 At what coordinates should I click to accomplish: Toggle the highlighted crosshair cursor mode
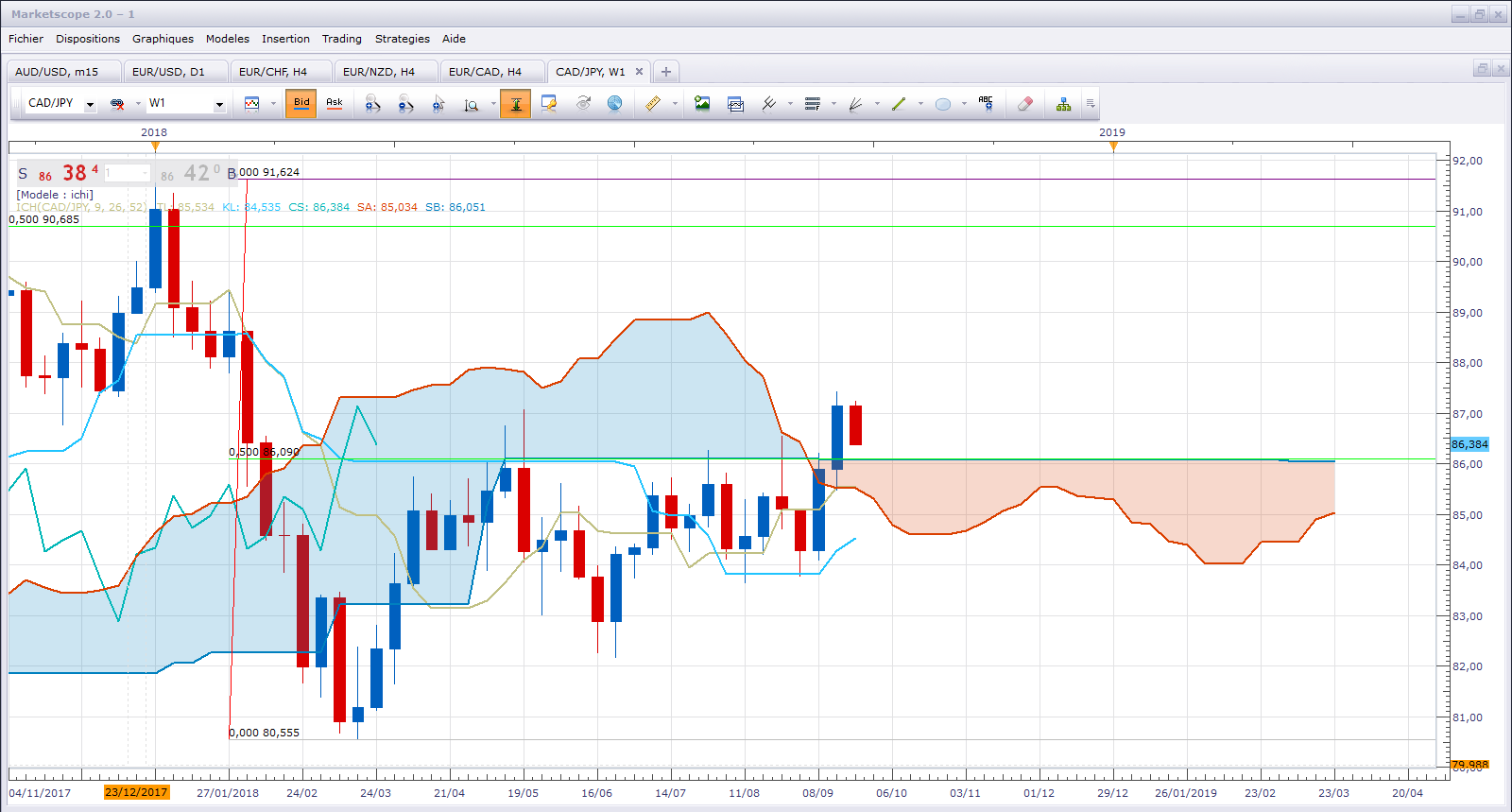click(516, 104)
